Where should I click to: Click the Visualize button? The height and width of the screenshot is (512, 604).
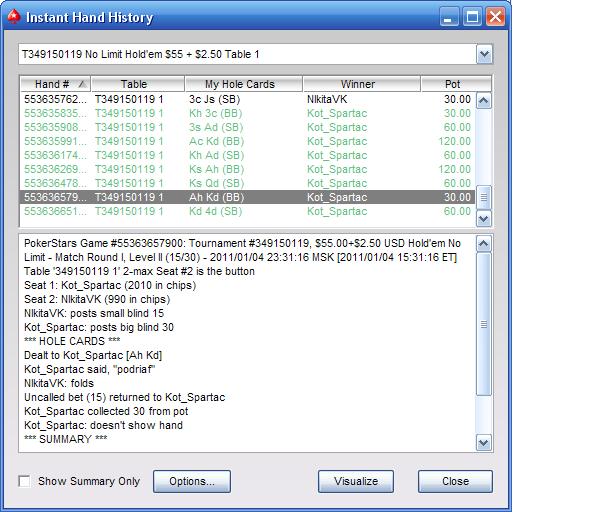pos(356,481)
